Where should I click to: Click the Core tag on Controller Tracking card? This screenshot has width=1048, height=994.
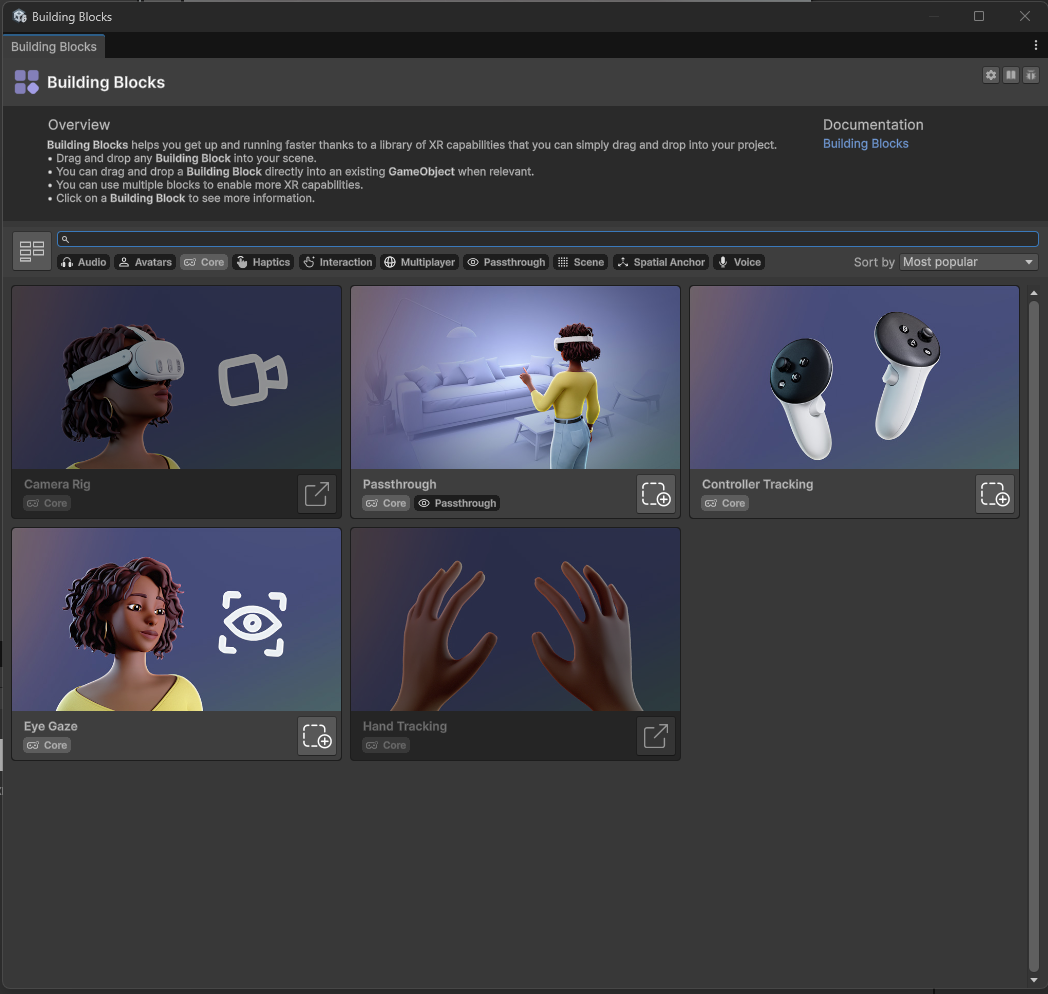tap(725, 503)
